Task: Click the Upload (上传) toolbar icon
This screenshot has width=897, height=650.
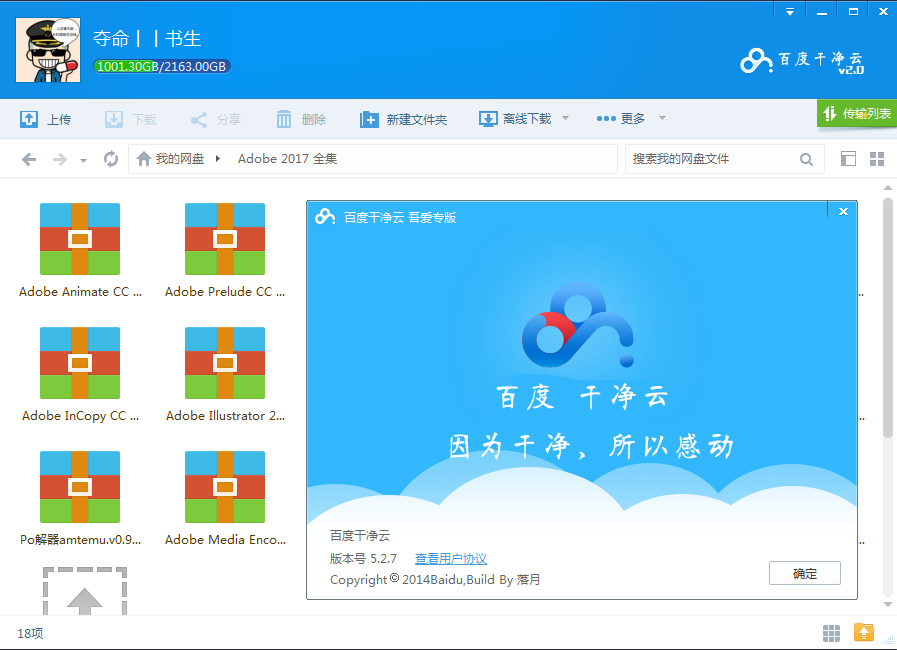Action: pos(29,119)
